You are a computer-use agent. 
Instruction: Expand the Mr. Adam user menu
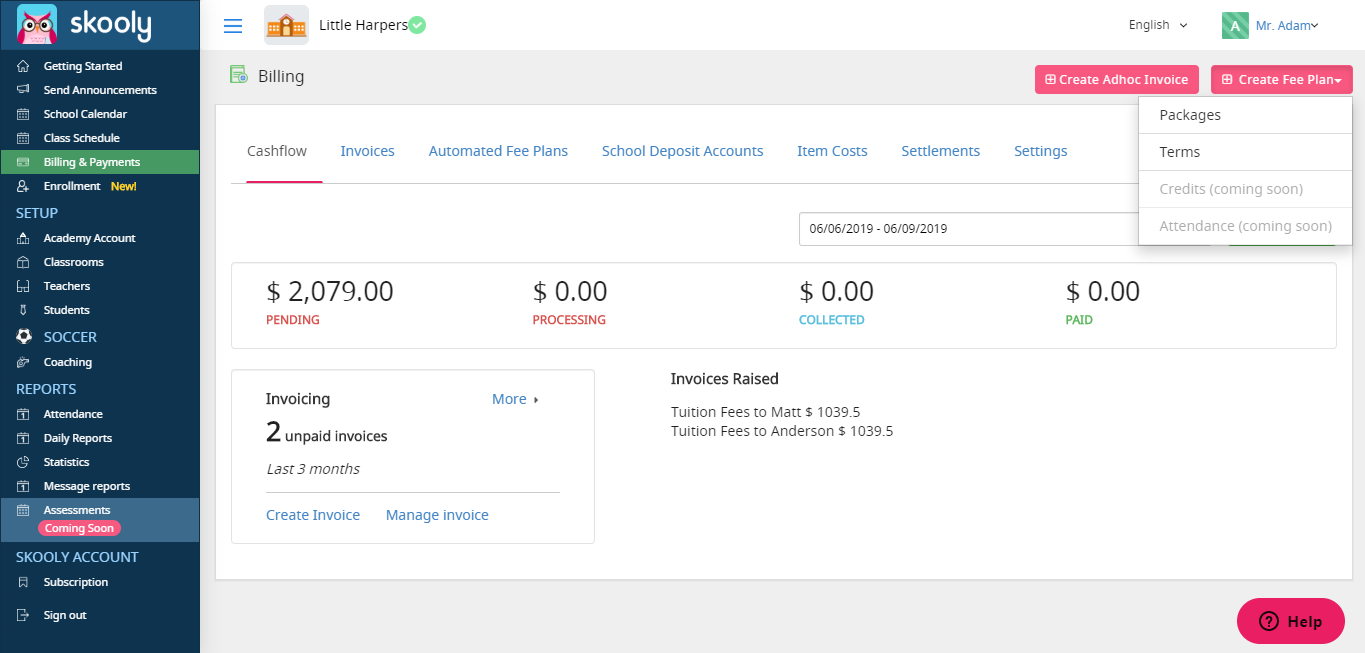pyautogui.click(x=1287, y=25)
